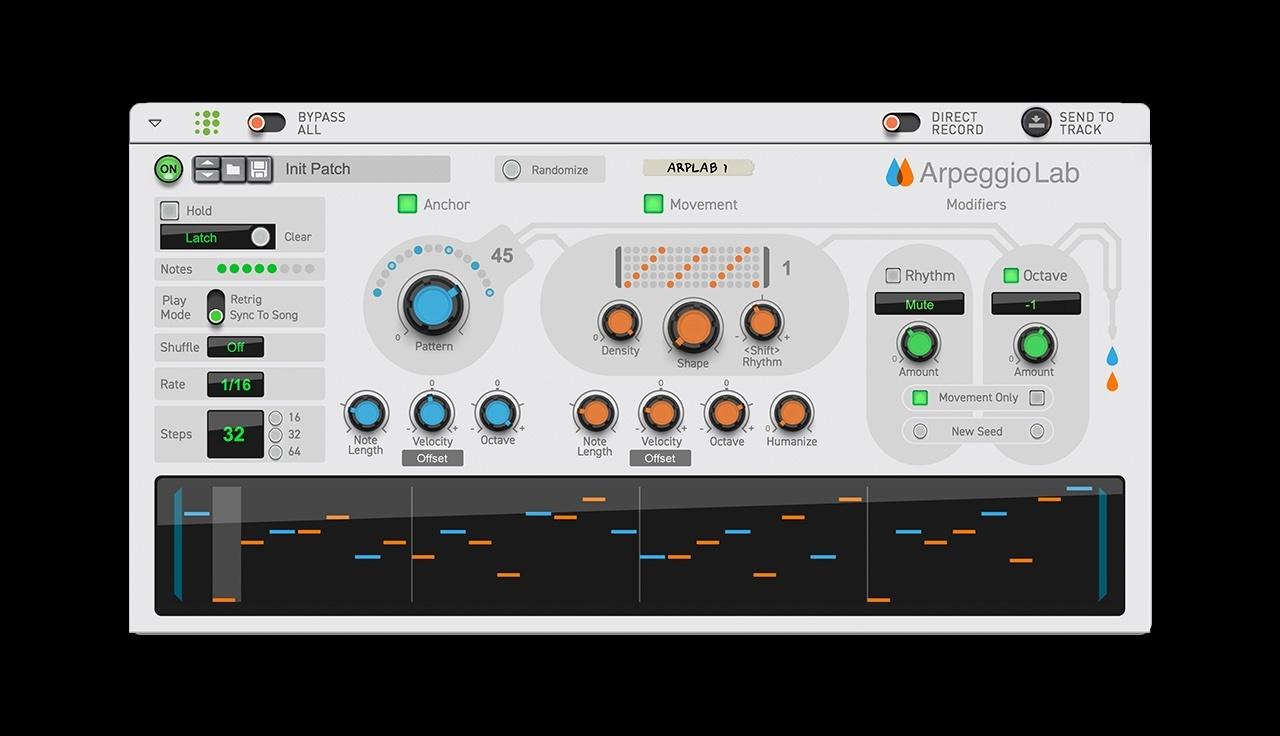The image size is (1280, 736).
Task: Enable the Hold checkbox
Action: (x=170, y=211)
